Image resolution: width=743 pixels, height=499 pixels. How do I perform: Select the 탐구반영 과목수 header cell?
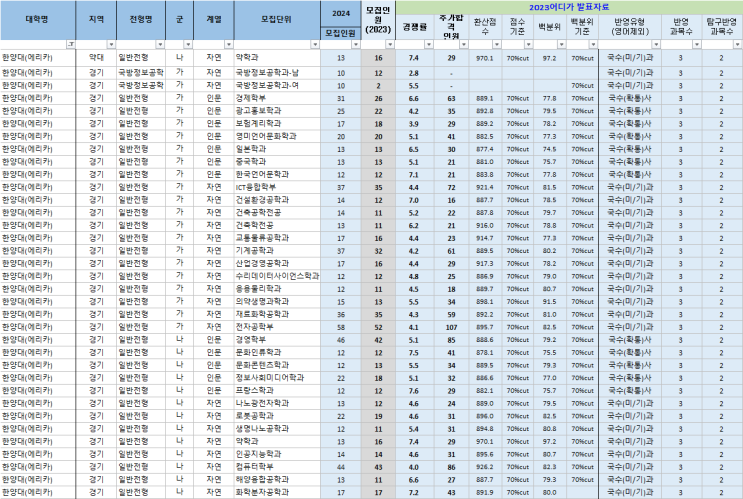point(722,27)
